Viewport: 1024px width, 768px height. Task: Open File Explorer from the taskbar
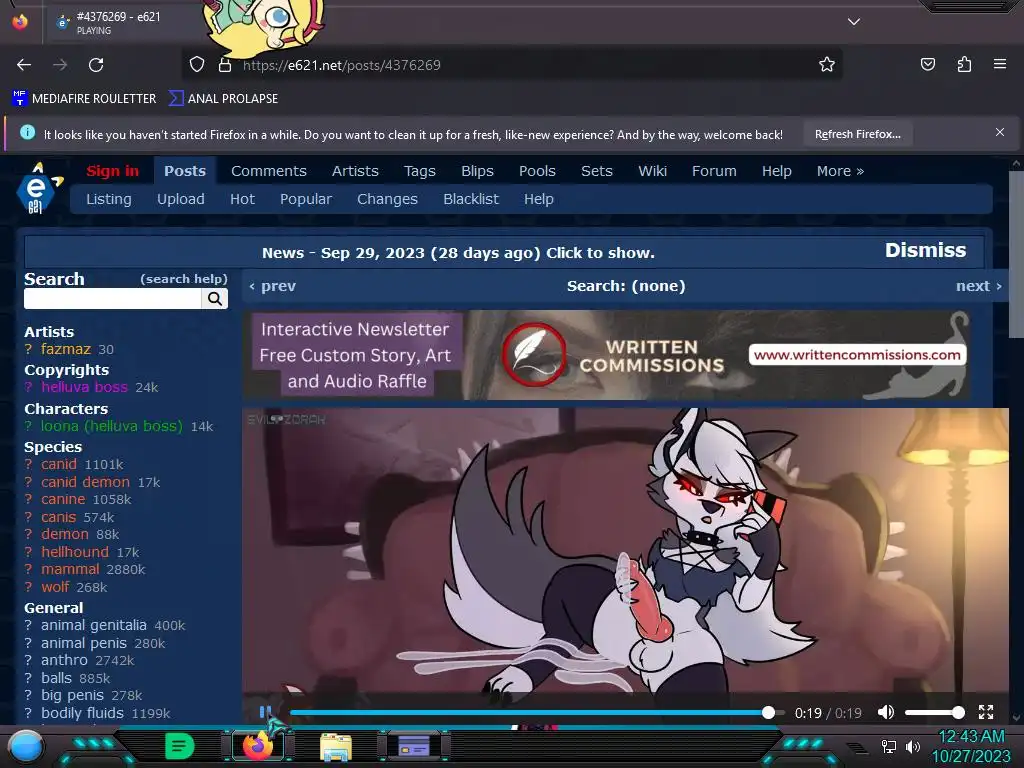coord(336,746)
